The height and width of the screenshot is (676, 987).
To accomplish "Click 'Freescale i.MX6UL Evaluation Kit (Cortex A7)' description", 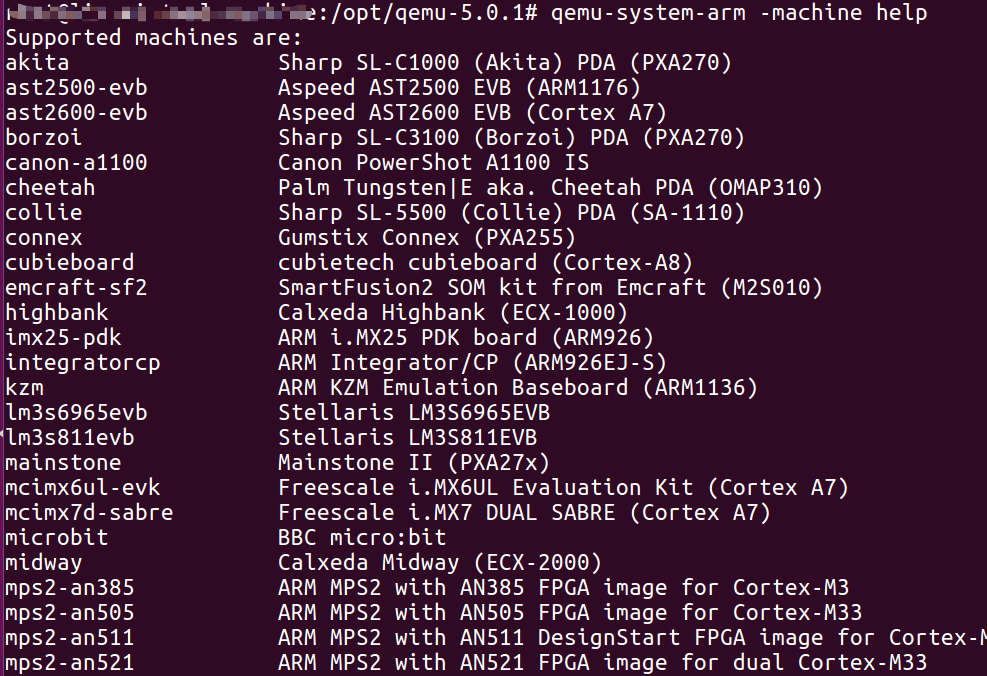I will coord(563,488).
